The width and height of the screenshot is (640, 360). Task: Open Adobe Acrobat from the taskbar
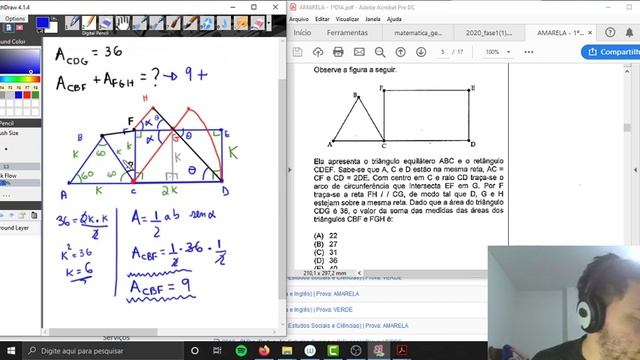(x=402, y=351)
